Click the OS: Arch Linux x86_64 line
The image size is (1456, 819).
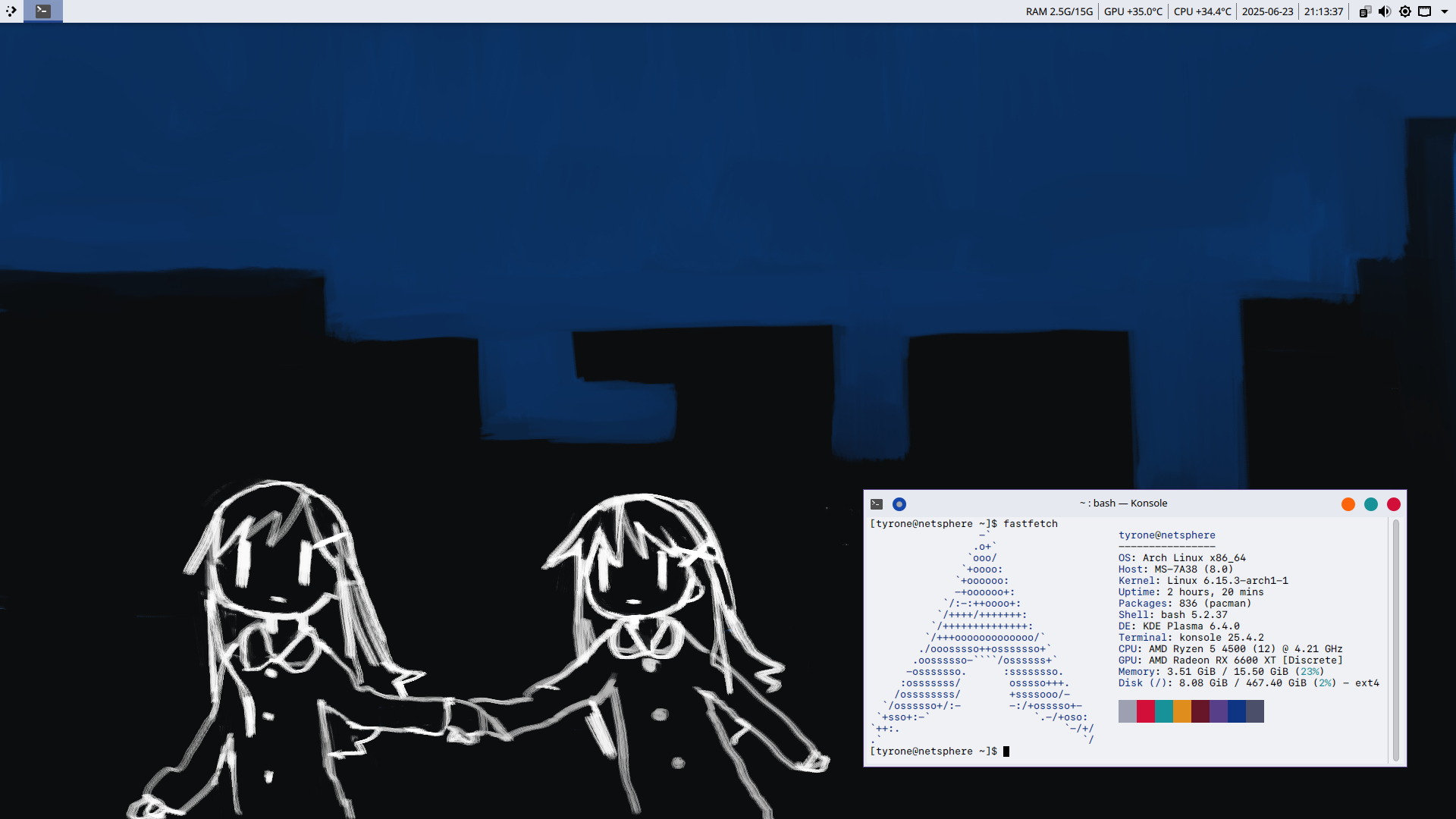tap(1182, 558)
